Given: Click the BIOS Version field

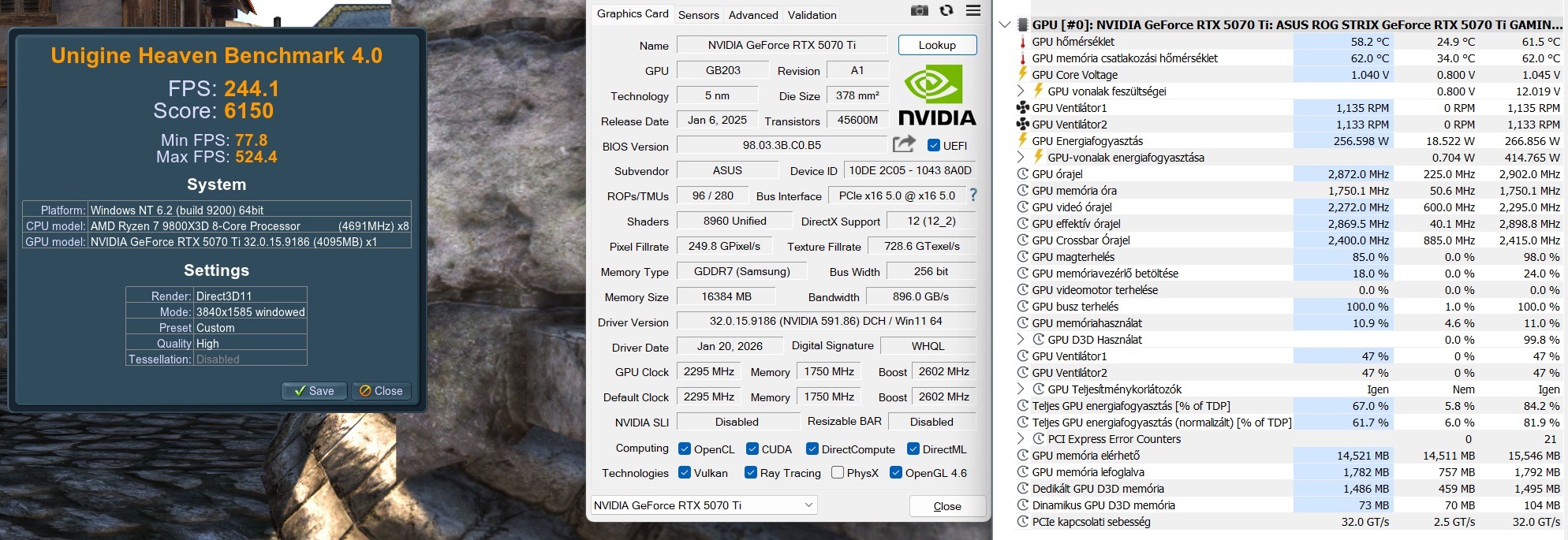Looking at the screenshot, I should 782,145.
